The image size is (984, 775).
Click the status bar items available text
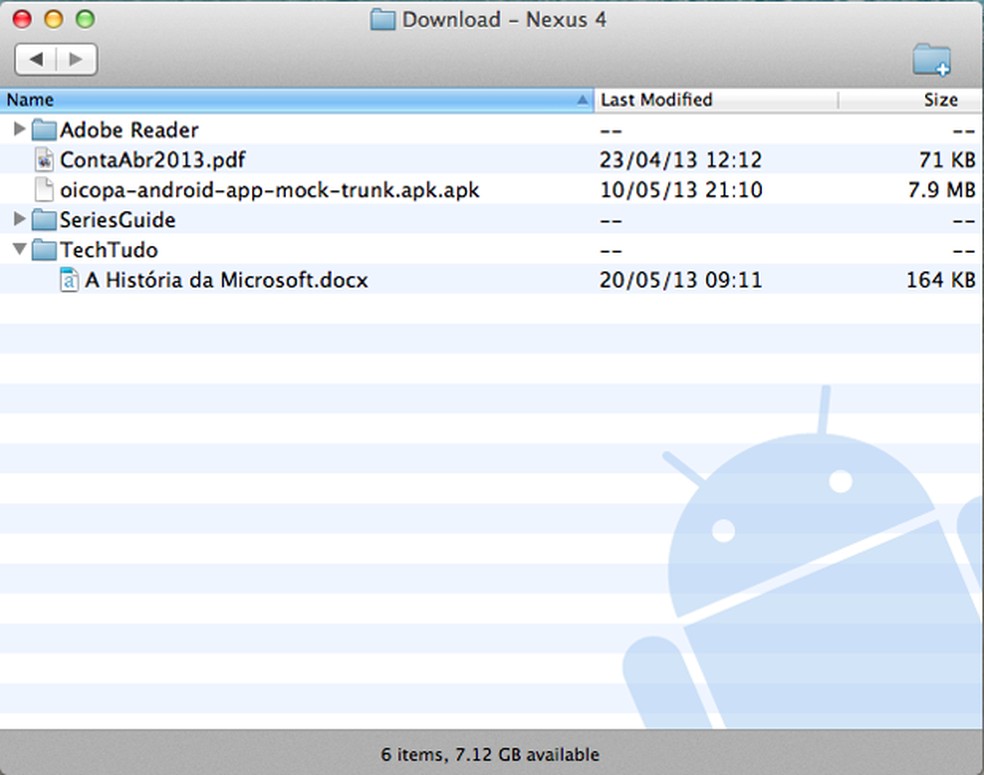pyautogui.click(x=490, y=754)
